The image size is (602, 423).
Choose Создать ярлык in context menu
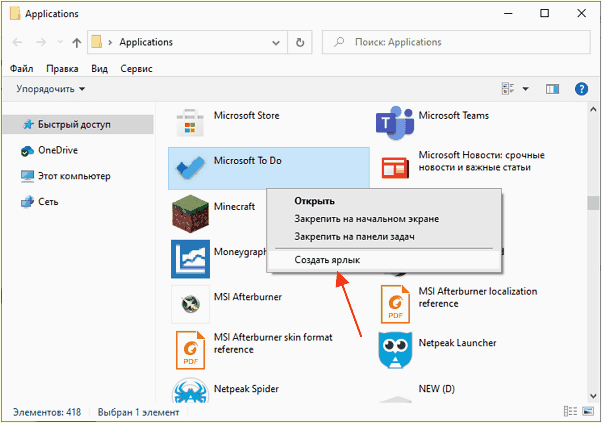384,260
